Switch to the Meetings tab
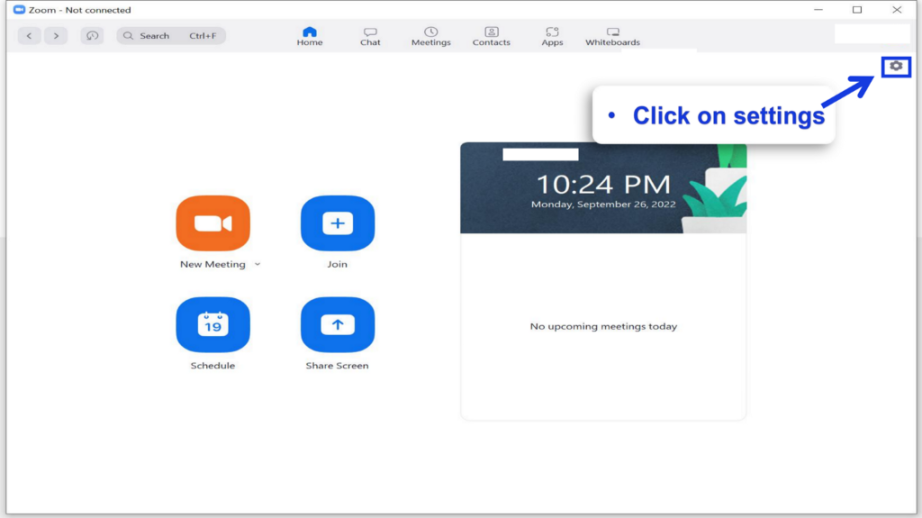Screen dimensions: 922x518 pos(431,36)
